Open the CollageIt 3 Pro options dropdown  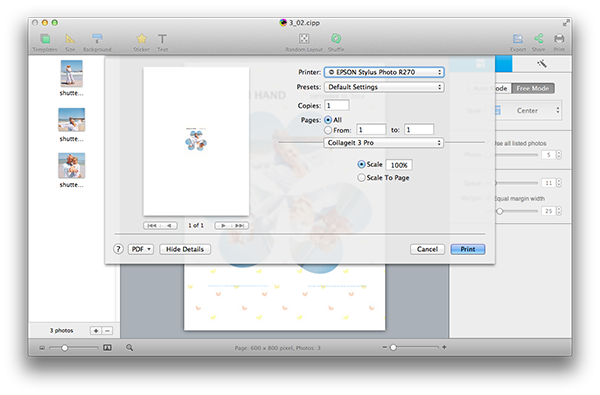pos(383,142)
